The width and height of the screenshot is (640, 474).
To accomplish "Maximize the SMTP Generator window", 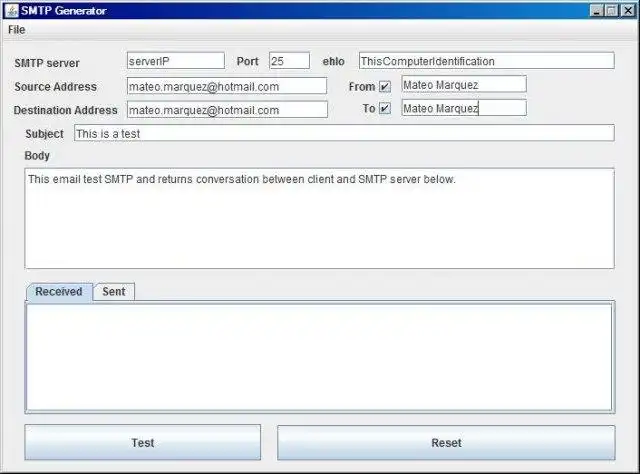I will click(611, 11).
